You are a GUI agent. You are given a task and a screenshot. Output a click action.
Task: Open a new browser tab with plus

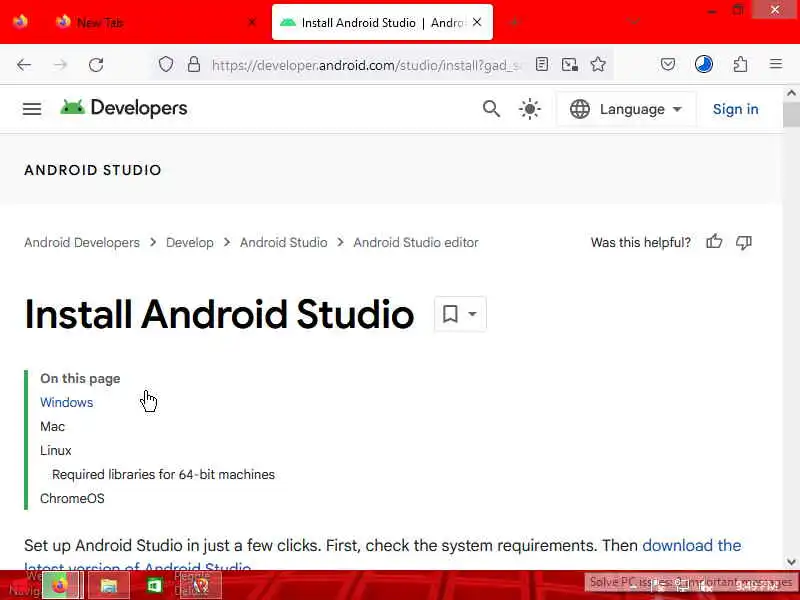pos(515,22)
